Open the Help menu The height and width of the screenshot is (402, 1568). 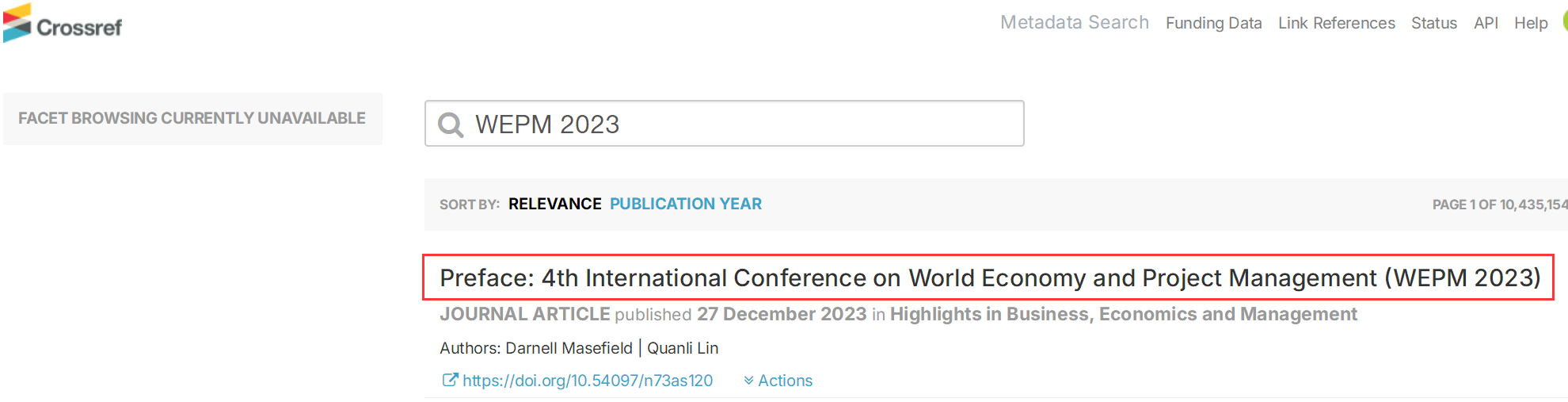click(x=1530, y=24)
